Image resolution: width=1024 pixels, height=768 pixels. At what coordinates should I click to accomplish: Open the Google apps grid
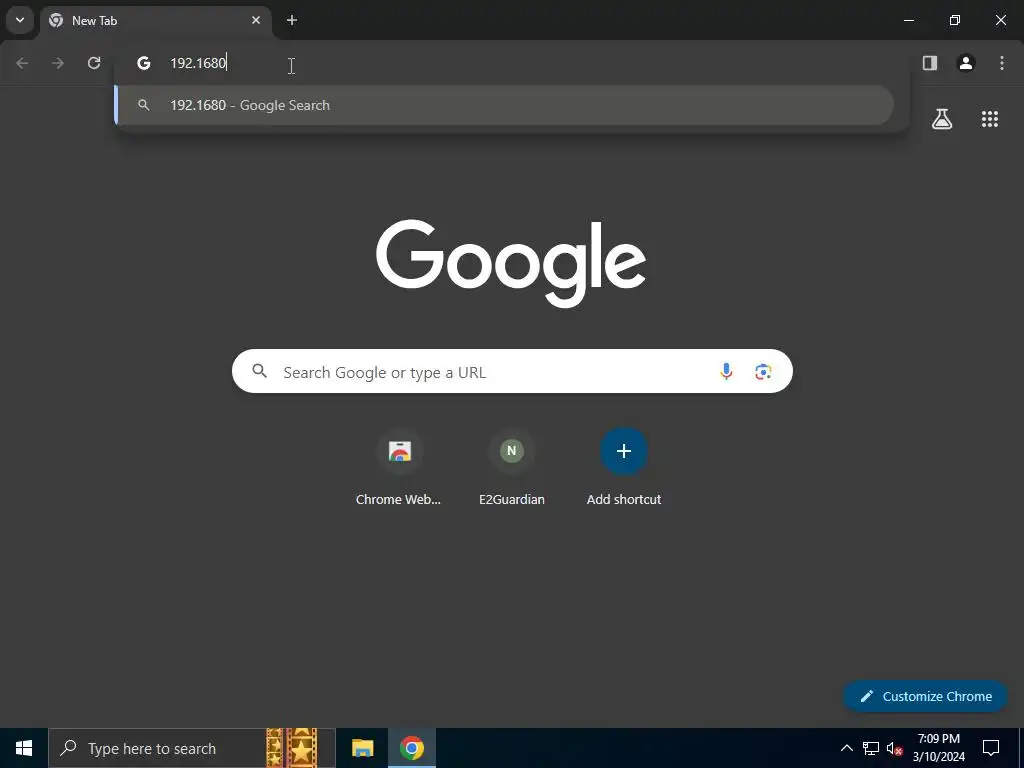coord(990,119)
